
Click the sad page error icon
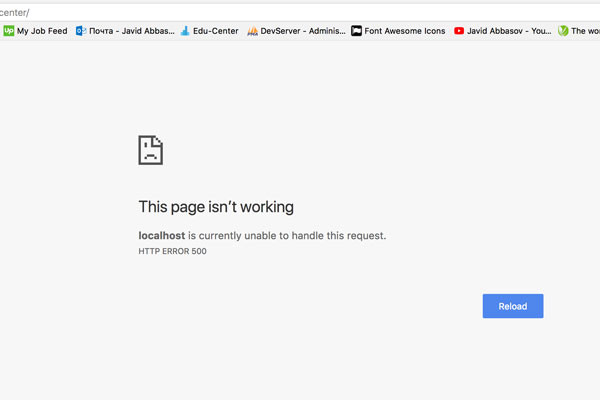(150, 150)
